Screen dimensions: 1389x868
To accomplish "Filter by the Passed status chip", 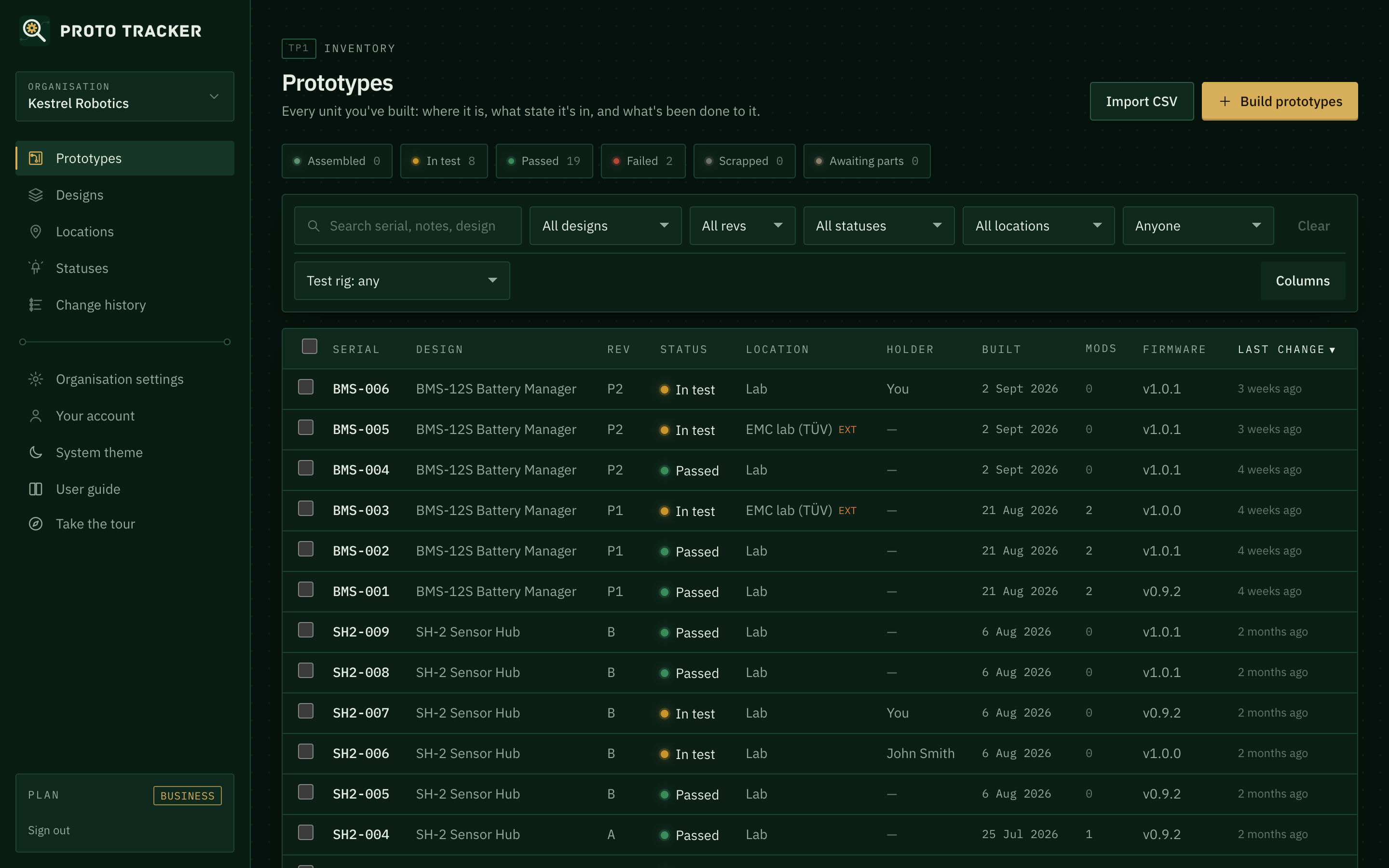I will pyautogui.click(x=544, y=162).
